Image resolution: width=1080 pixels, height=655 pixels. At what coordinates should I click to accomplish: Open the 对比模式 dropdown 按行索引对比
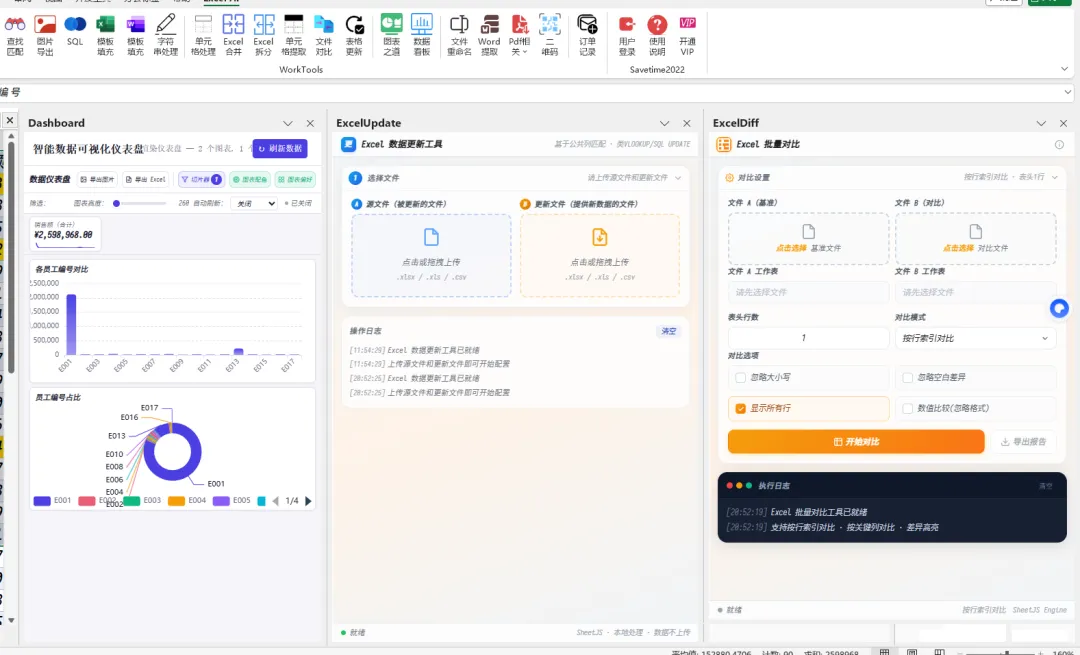tap(975, 338)
